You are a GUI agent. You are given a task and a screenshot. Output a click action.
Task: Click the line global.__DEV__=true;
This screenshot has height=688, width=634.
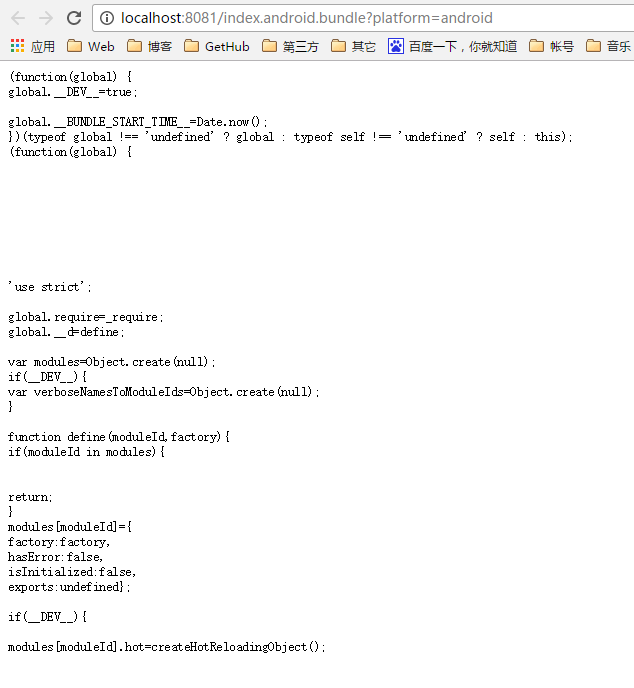(73, 92)
